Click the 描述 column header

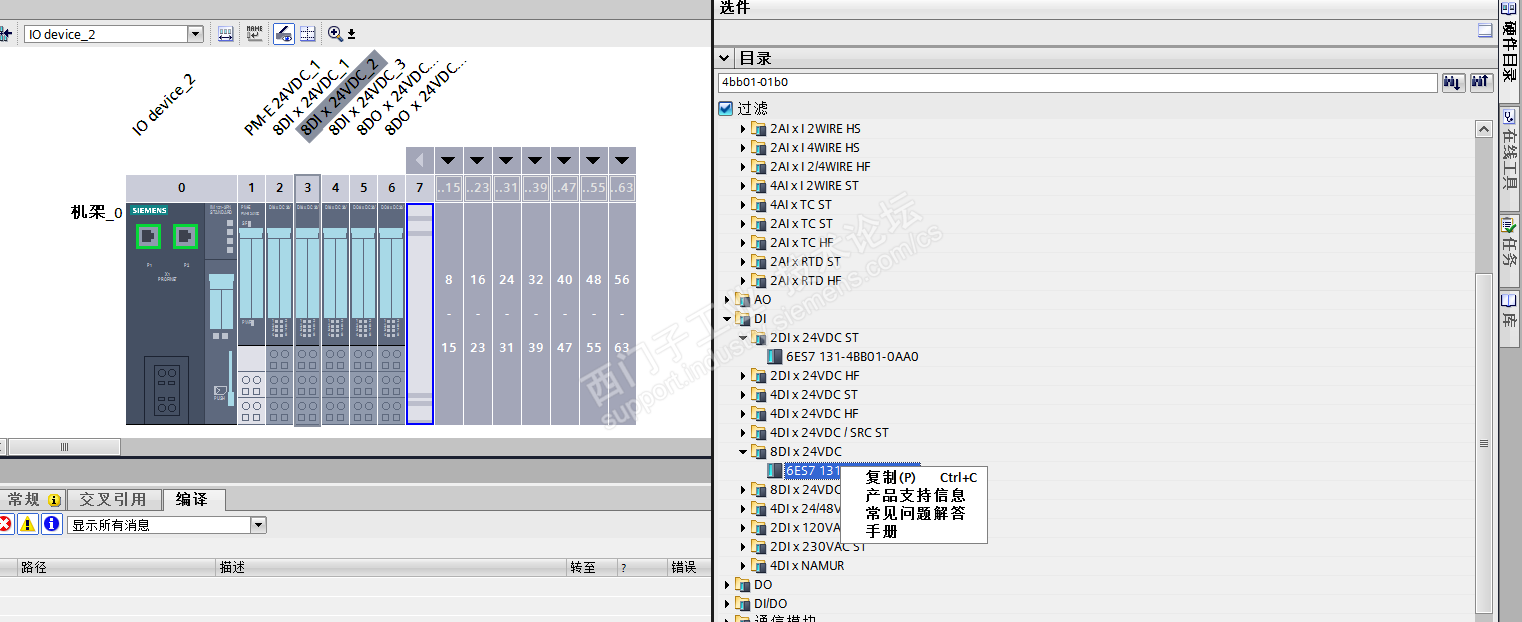(x=391, y=567)
